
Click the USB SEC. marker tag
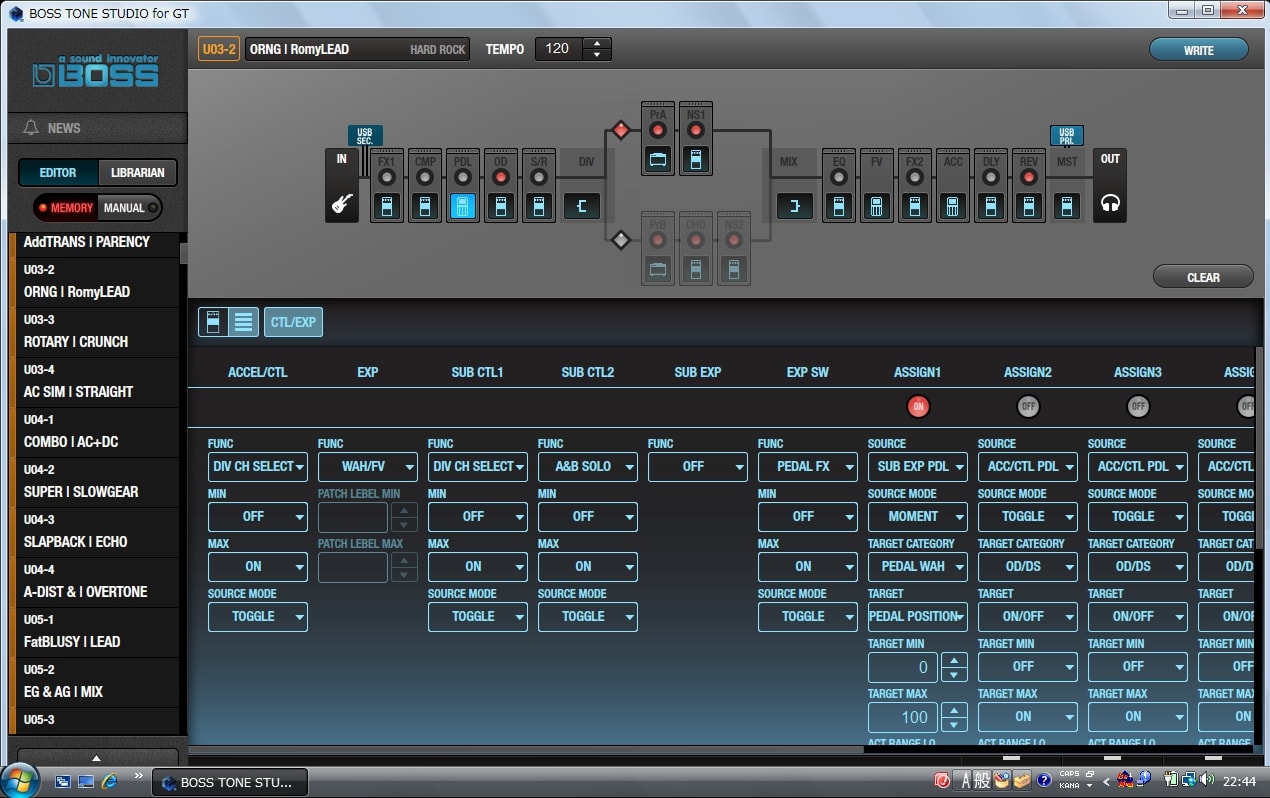(365, 135)
